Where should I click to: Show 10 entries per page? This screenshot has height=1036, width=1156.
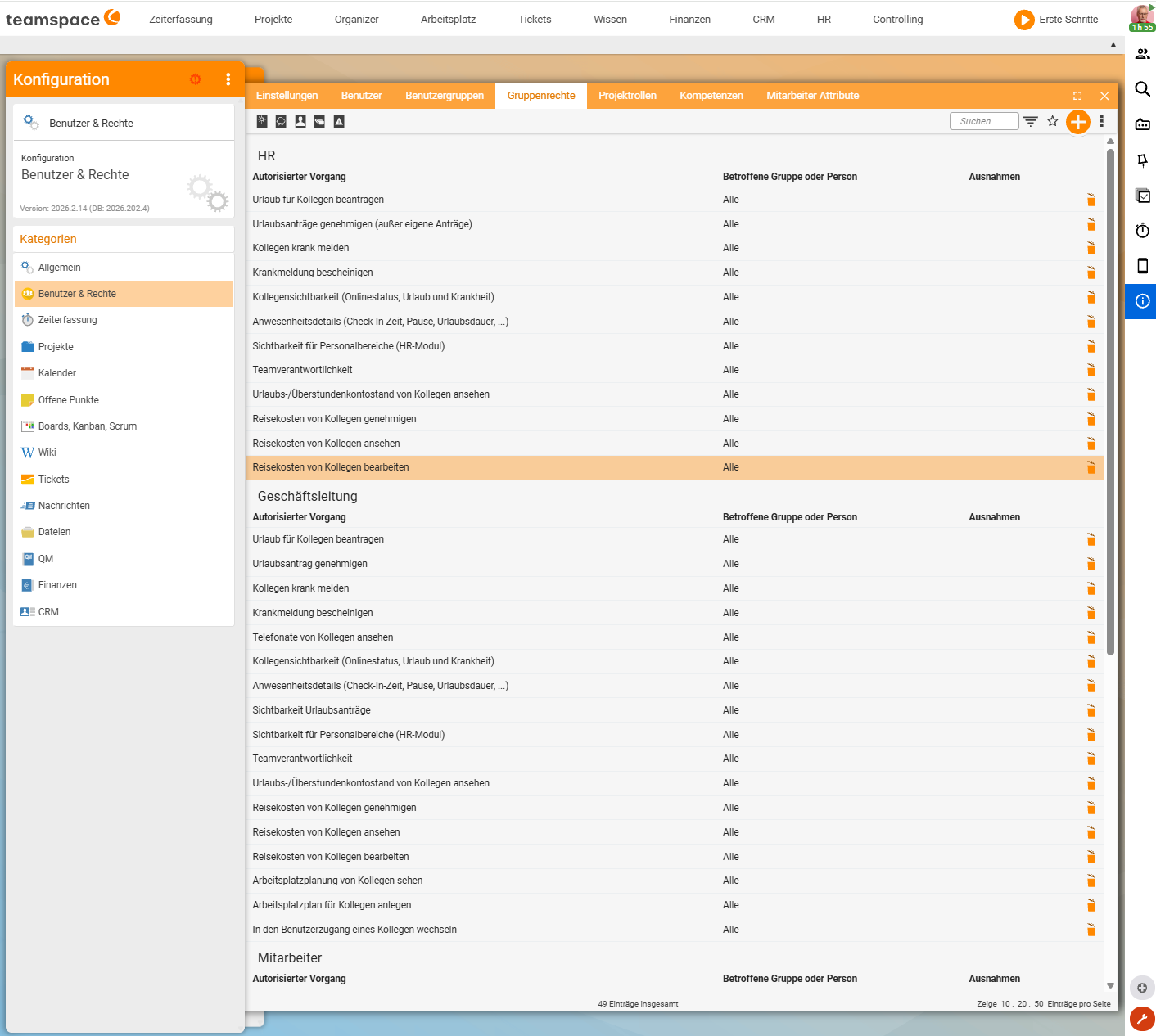[1005, 1004]
